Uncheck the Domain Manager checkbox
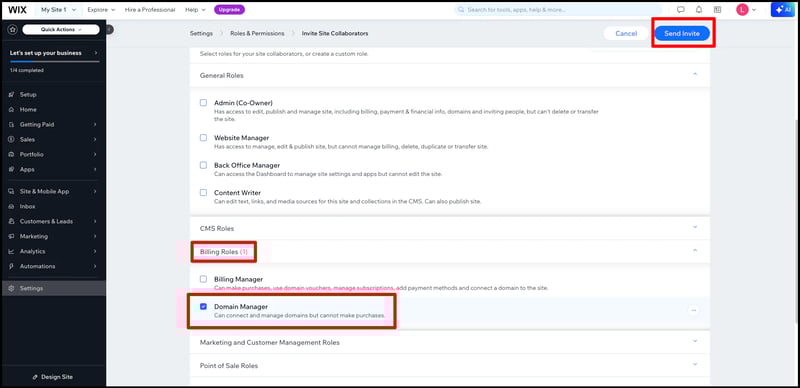800x388 pixels. pos(204,306)
